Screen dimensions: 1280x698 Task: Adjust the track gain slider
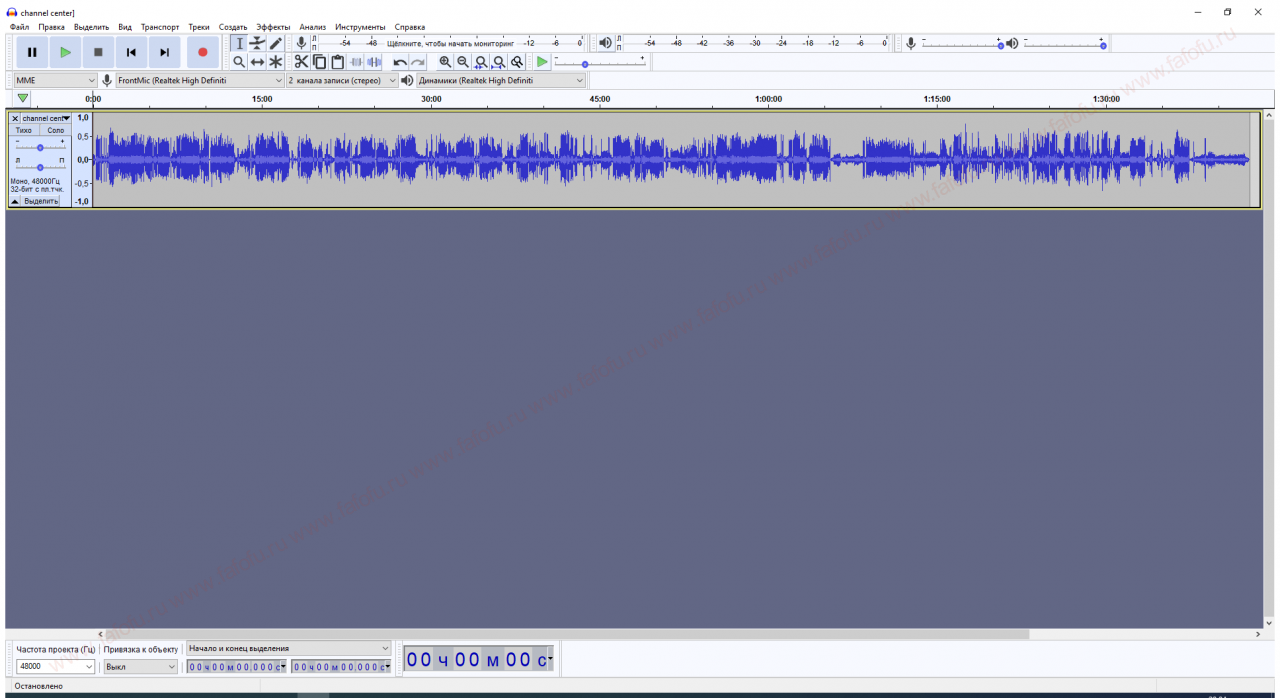(40, 147)
